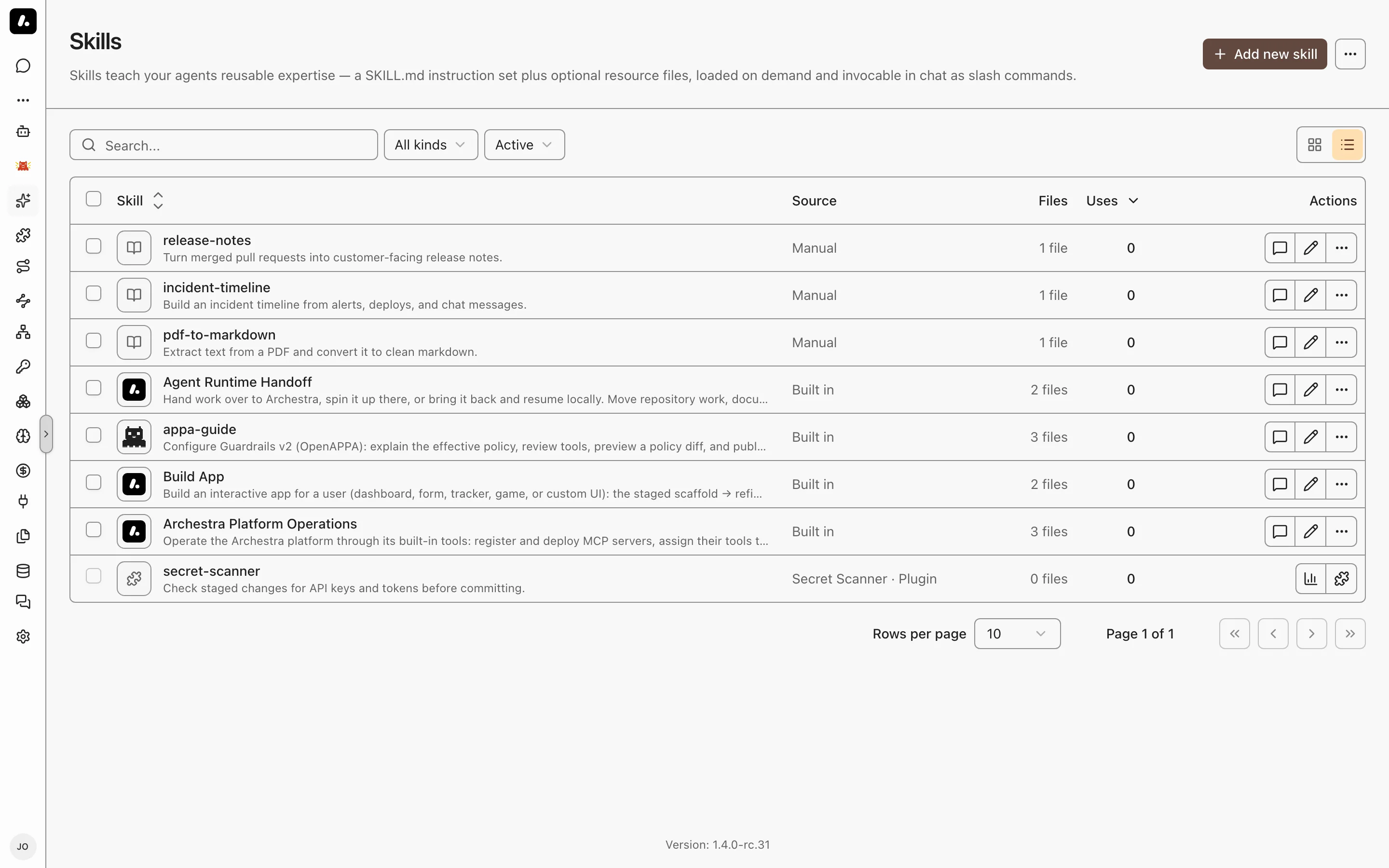Screen dimensions: 1389x868
Task: Go to the next page
Action: point(1311,634)
